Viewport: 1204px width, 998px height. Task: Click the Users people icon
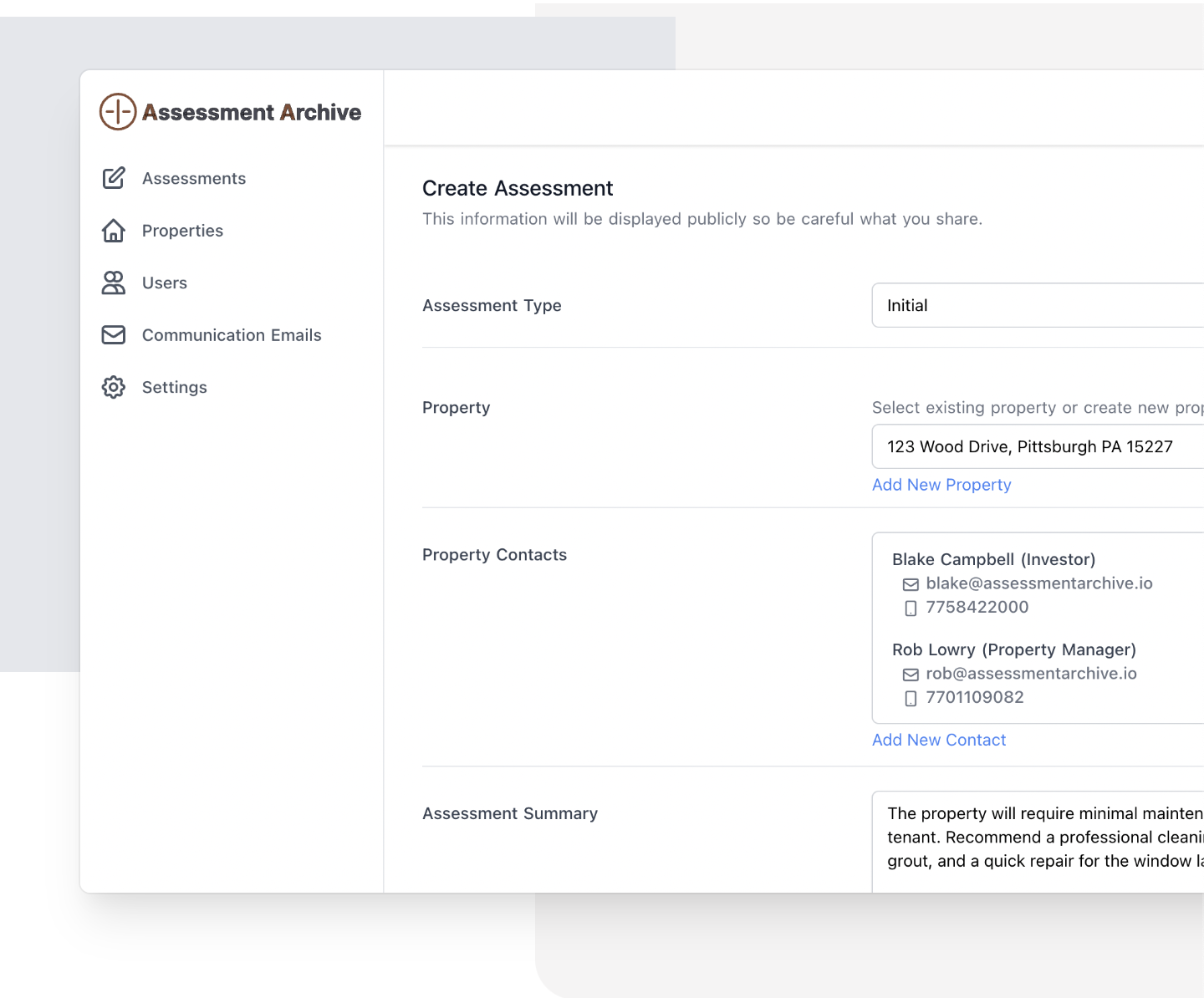[x=114, y=283]
